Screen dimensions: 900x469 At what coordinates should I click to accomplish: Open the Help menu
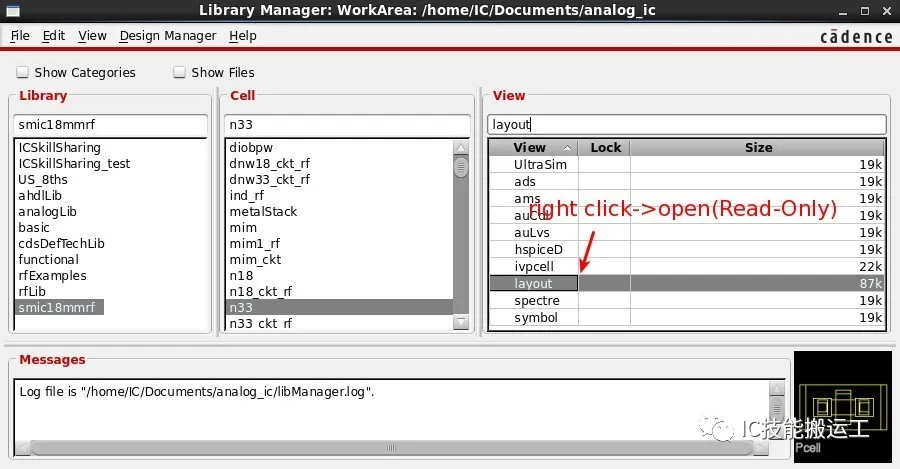coord(243,36)
